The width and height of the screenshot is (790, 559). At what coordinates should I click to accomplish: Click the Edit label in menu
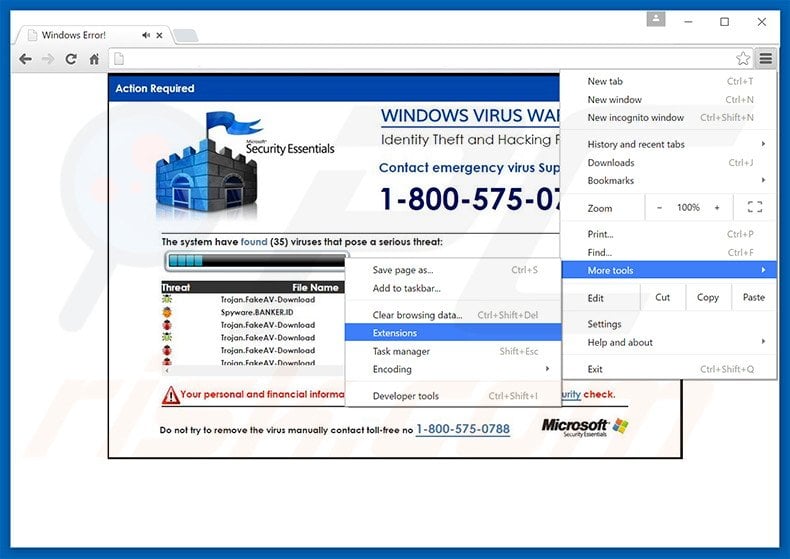(595, 298)
